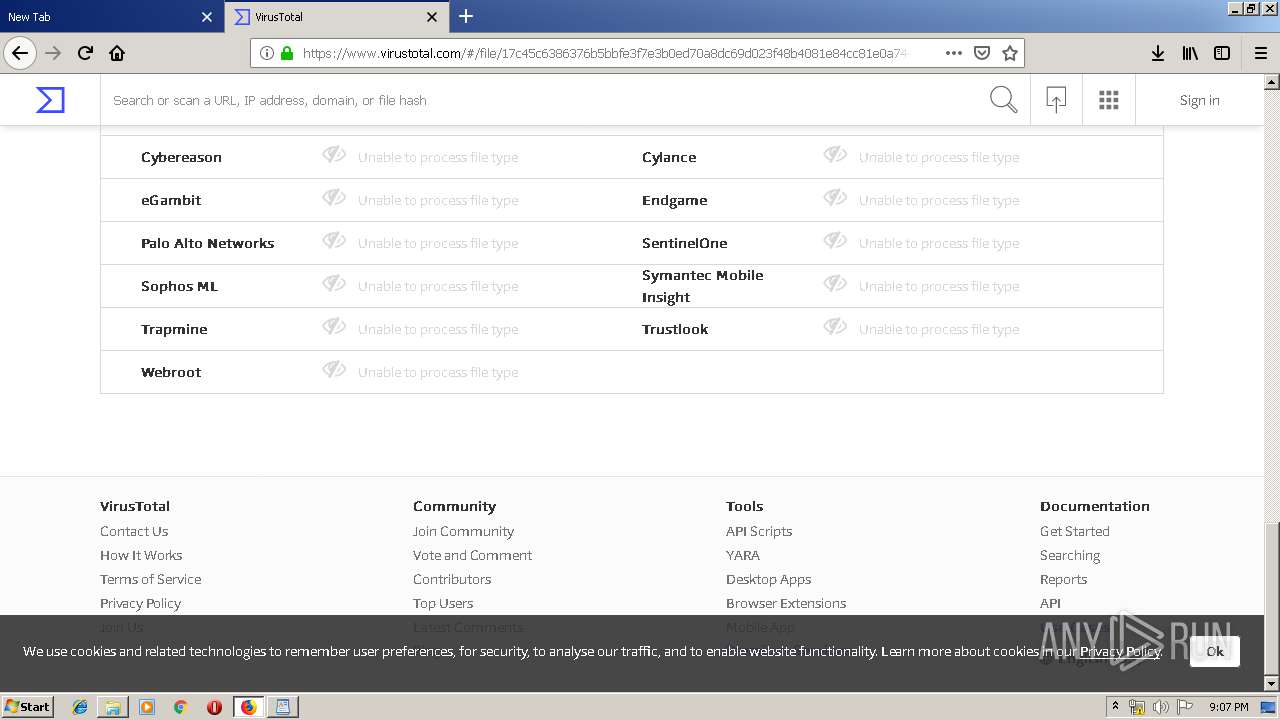
Task: Open How It Works link
Action: (x=141, y=555)
